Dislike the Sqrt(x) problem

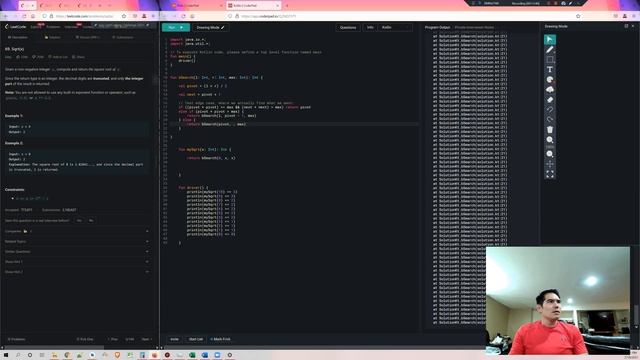pos(38,57)
